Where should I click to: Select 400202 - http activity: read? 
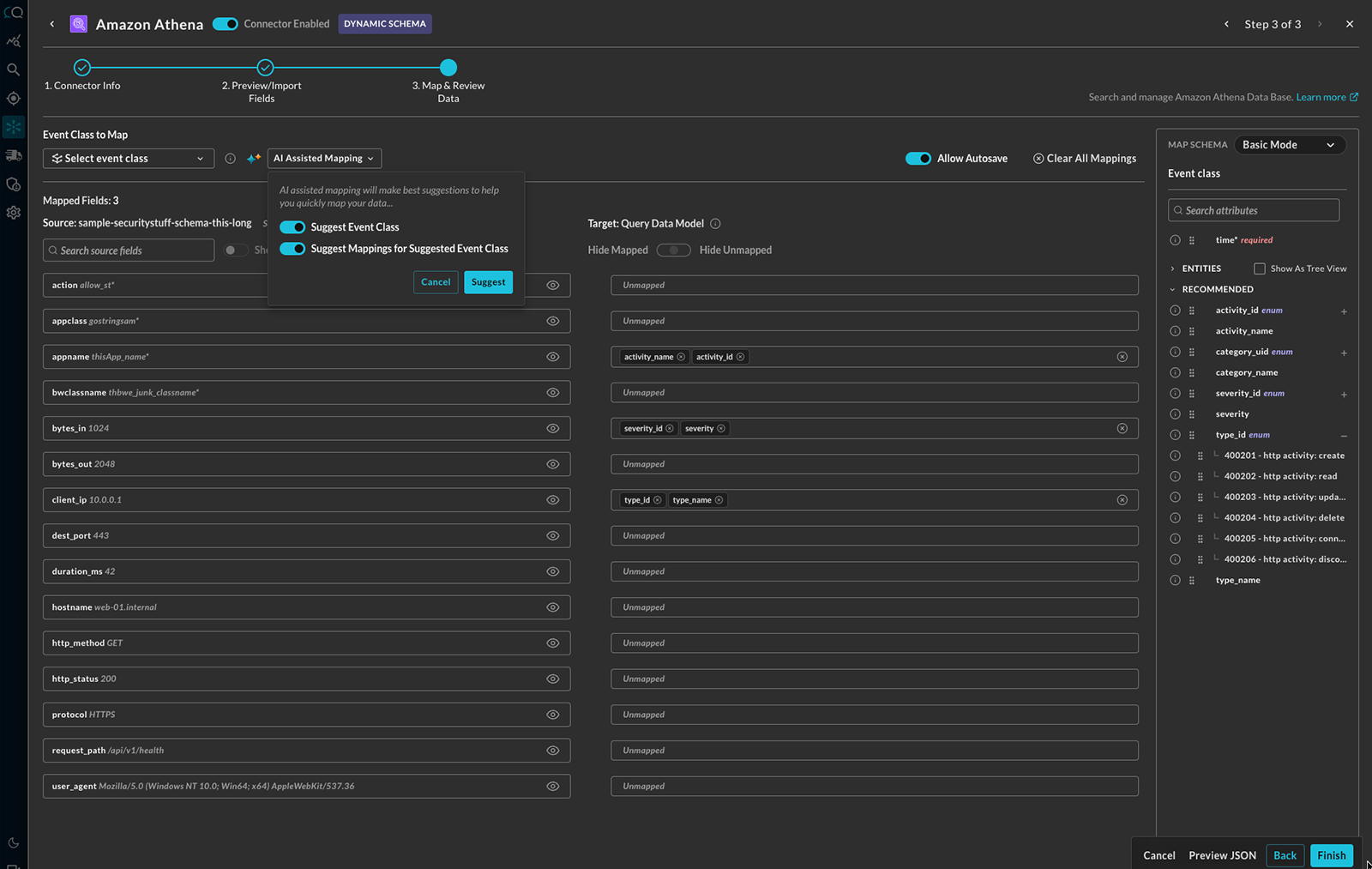(x=1280, y=477)
